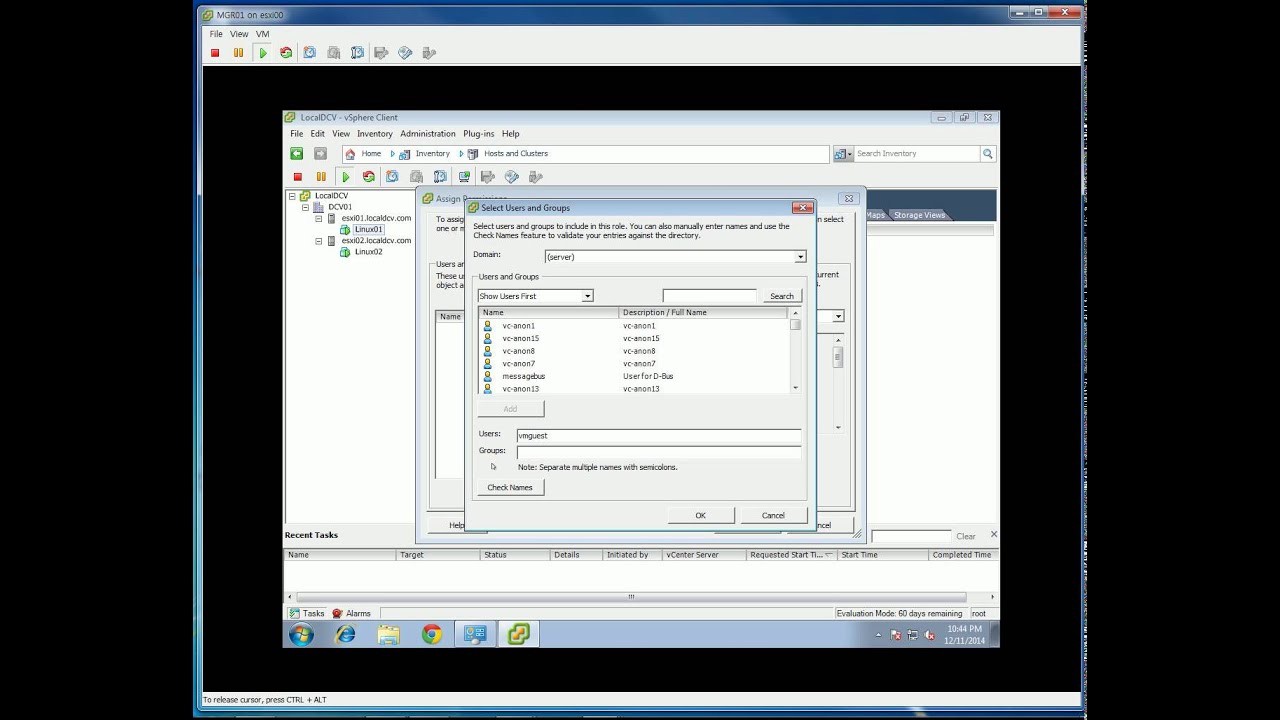The width and height of the screenshot is (1280, 720).
Task: Click the green power on icon in the vSphere Client toolbar
Action: click(346, 177)
